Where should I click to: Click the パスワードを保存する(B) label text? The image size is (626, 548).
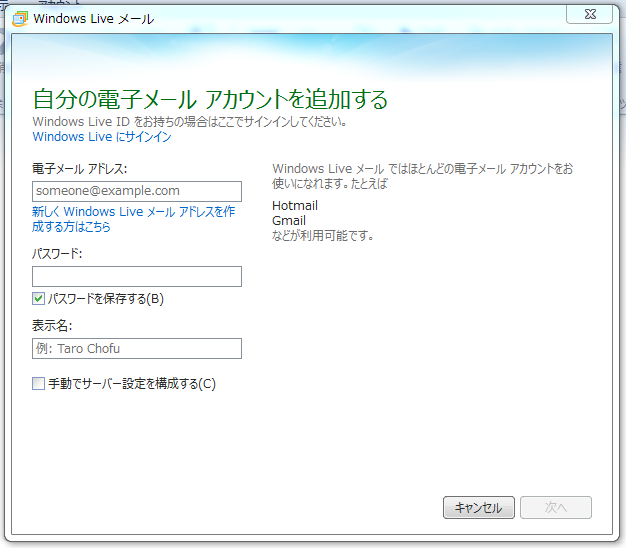coord(105,299)
